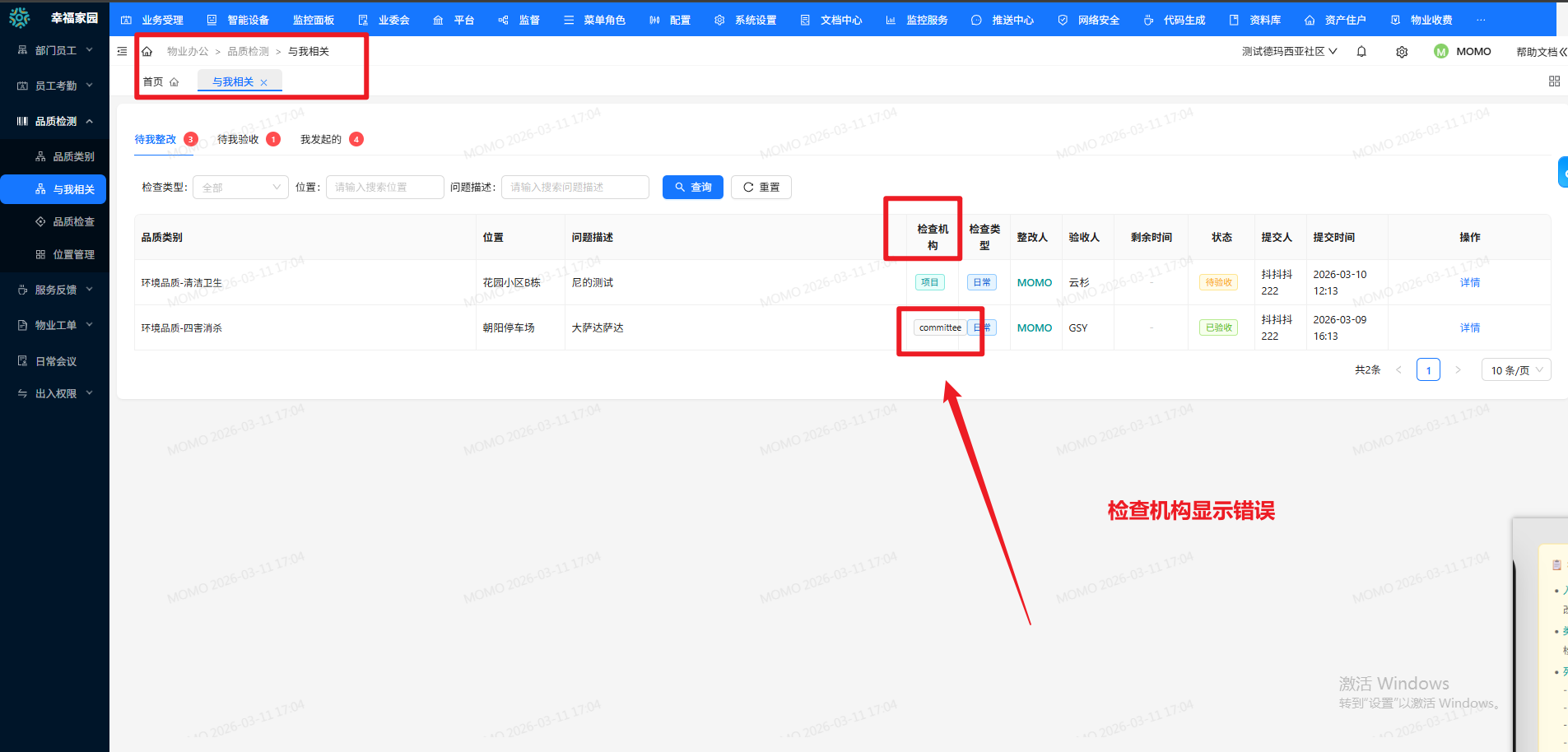Switch to the 待我验收 tab

[x=238, y=140]
